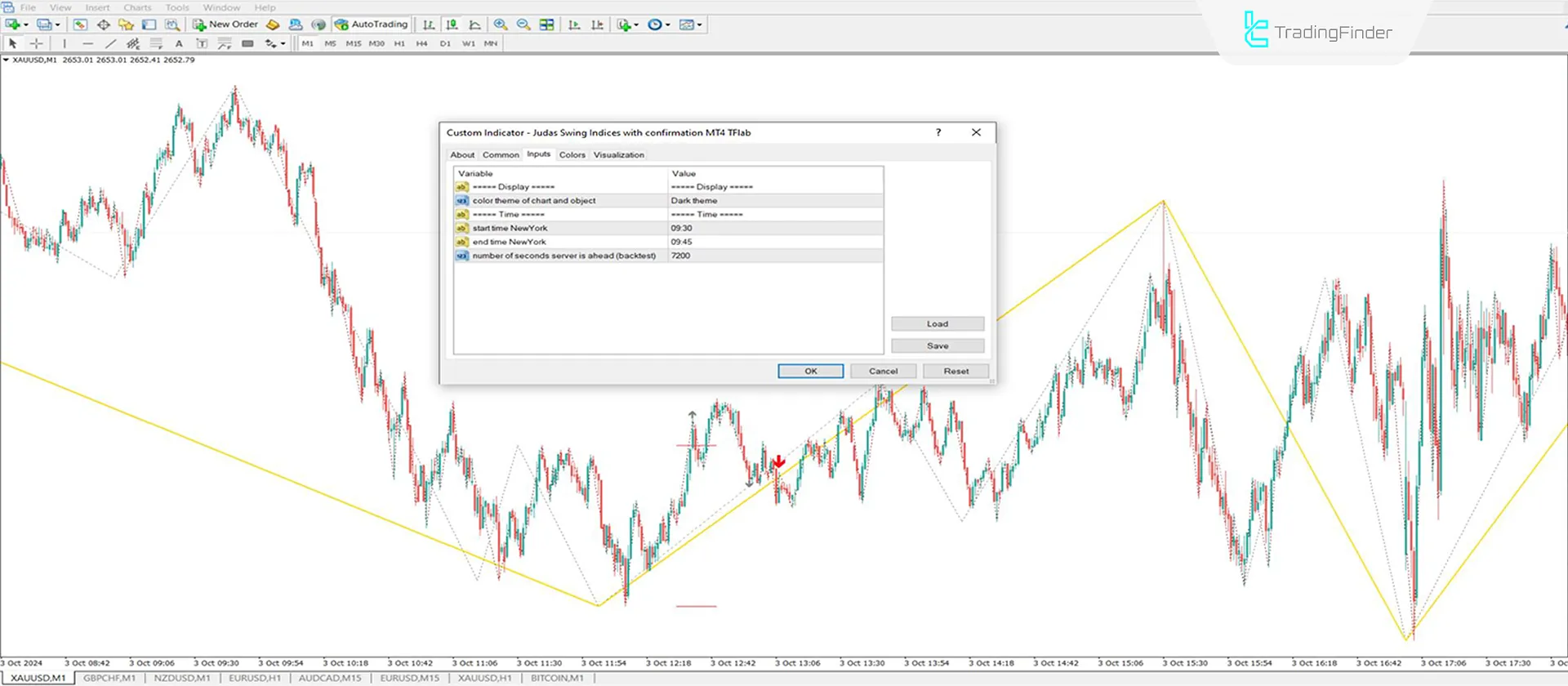This screenshot has height=686, width=1568.
Task: Click the New Order toolbar button
Action: pyautogui.click(x=225, y=24)
